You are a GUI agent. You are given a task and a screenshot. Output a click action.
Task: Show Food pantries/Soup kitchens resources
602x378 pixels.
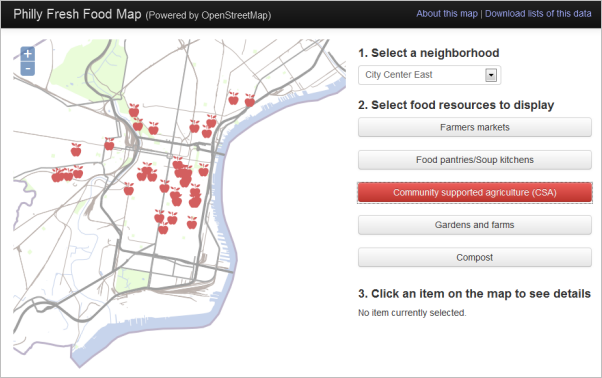pos(475,160)
